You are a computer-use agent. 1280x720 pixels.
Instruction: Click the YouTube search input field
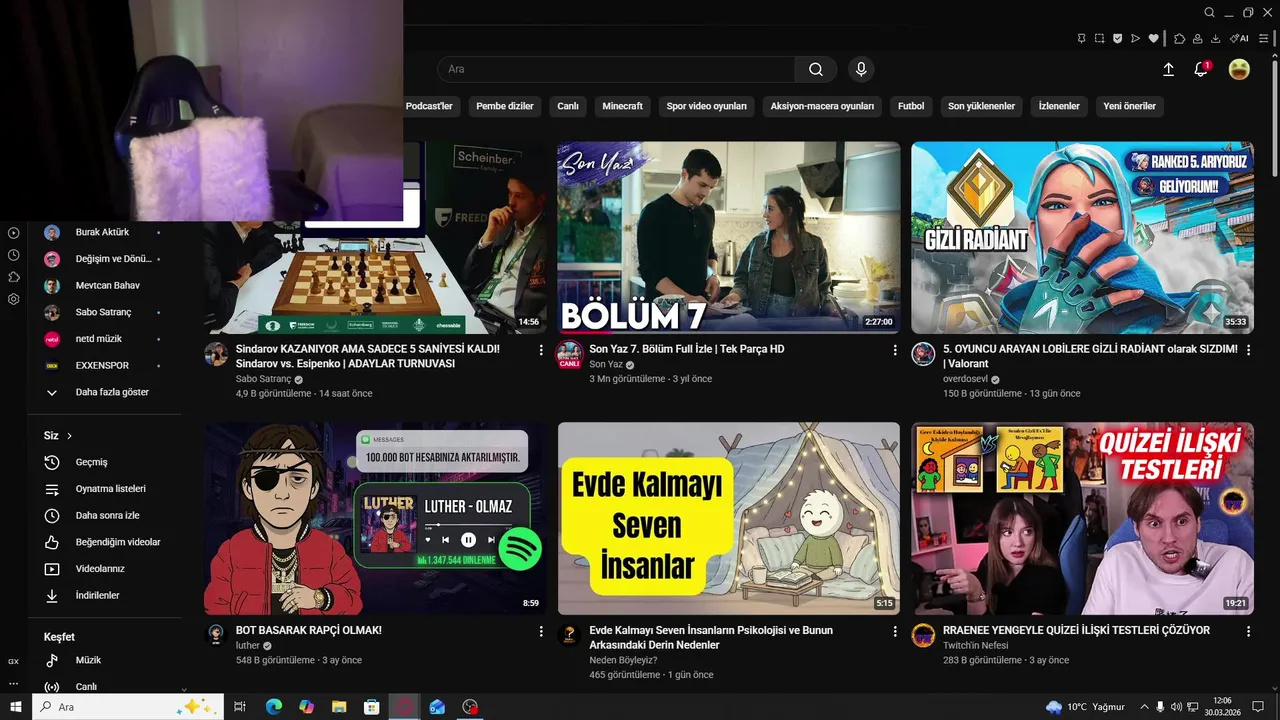coord(616,69)
